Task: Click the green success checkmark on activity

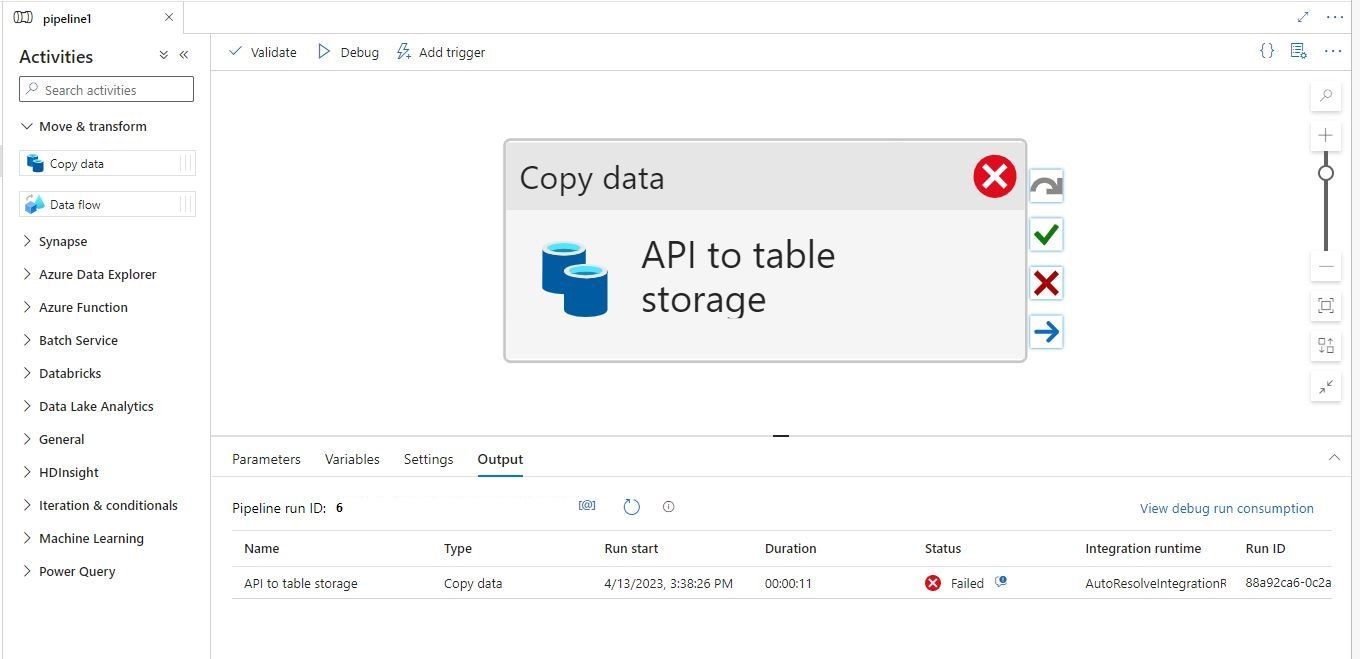Action: 1046,235
